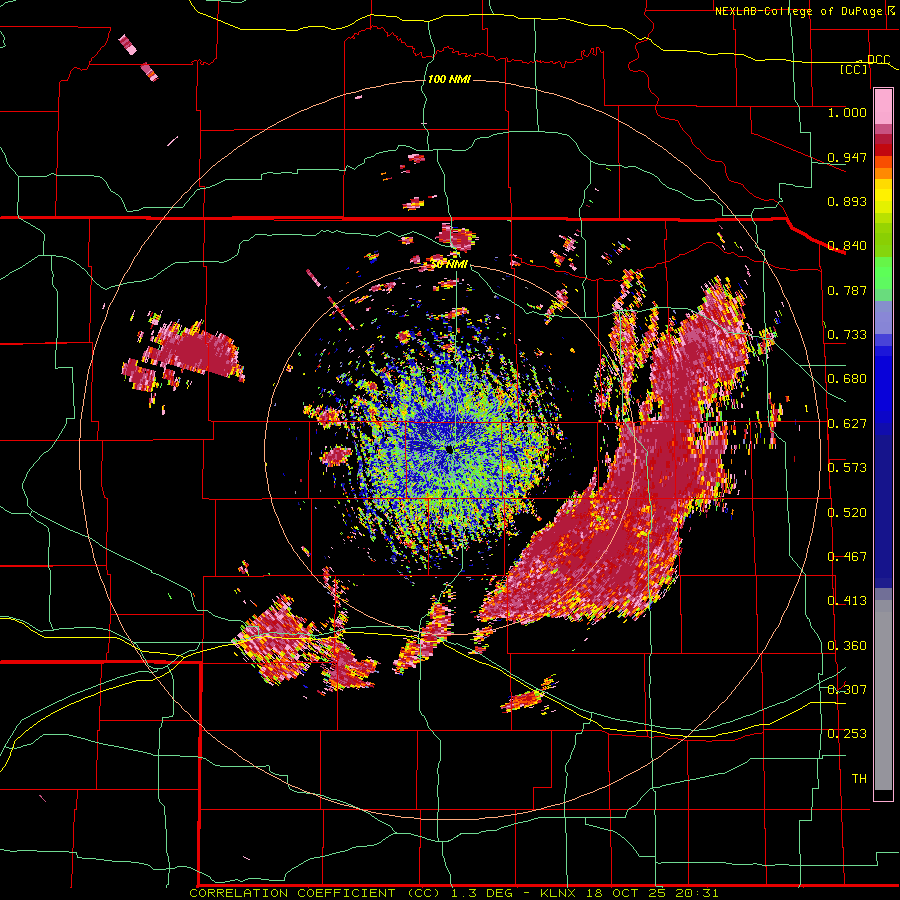Viewport: 900px width, 900px height.
Task: Click the 0.680 scale value
Action: tap(847, 379)
